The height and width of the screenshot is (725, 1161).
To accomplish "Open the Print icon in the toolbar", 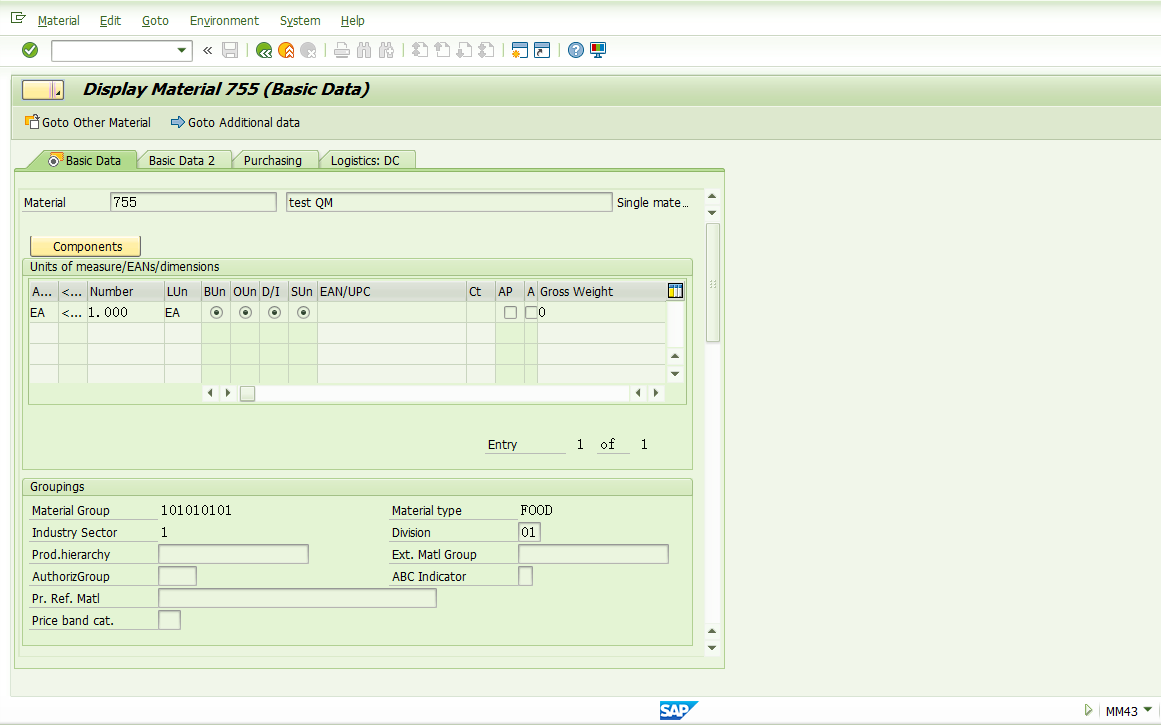I will tap(340, 50).
